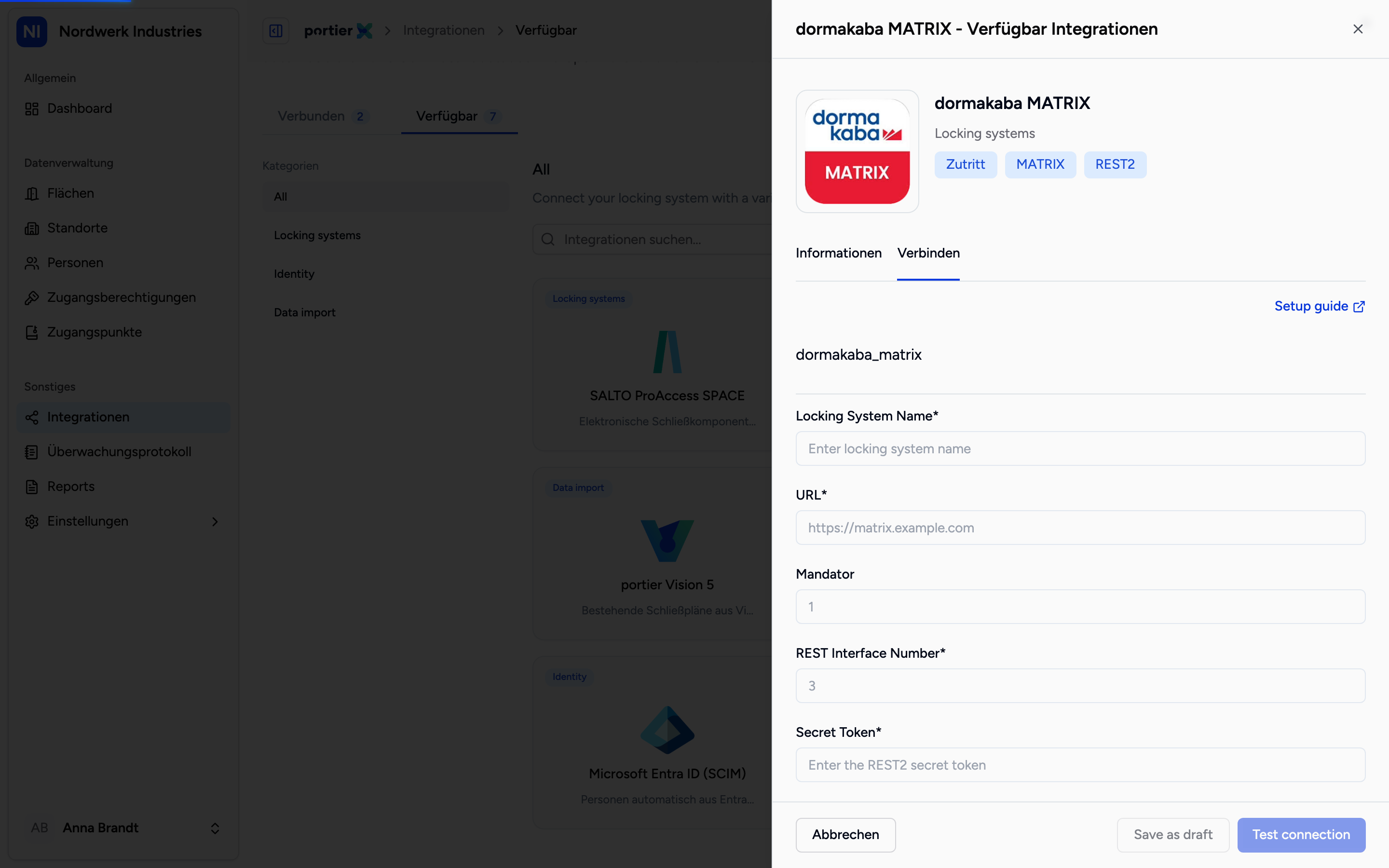1389x868 pixels.
Task: Click the search magnifier icon
Action: coord(548,239)
